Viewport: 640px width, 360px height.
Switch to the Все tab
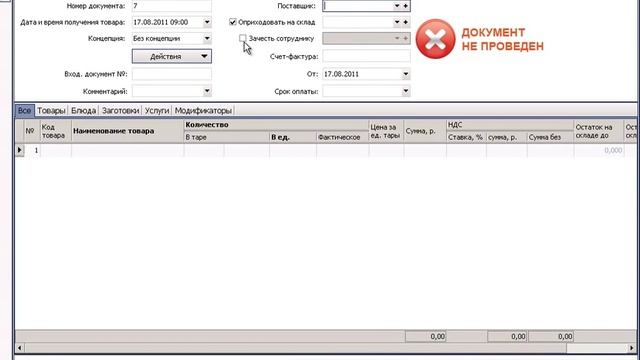[24, 111]
